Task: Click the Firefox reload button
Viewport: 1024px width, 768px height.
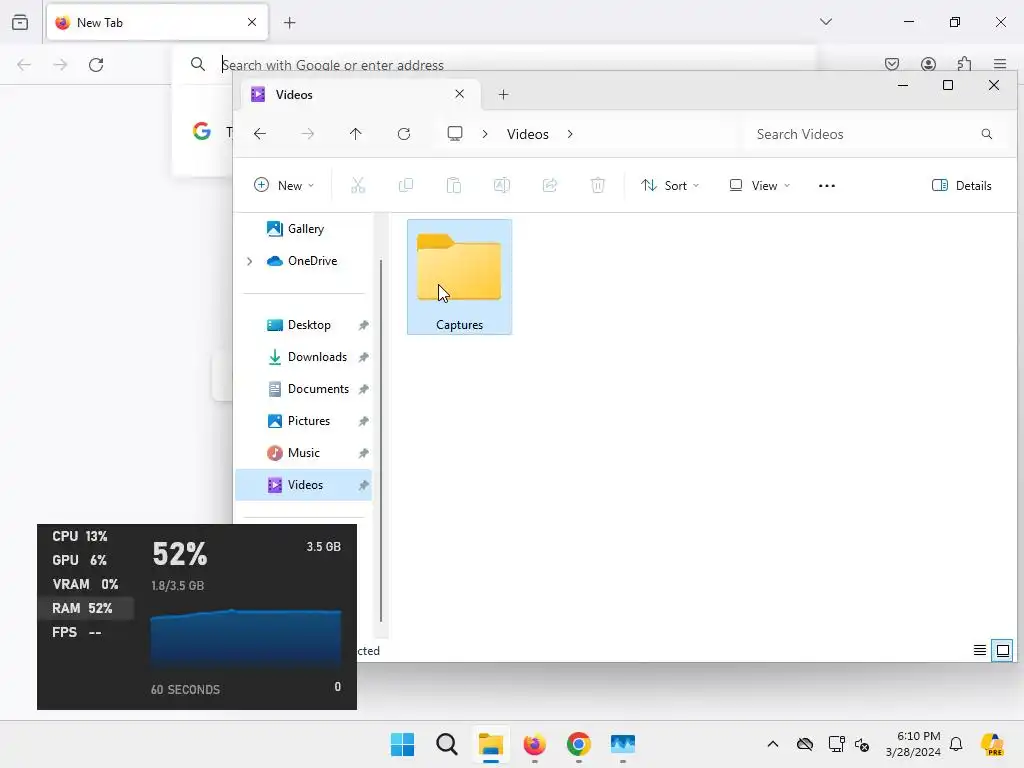Action: pos(96,65)
